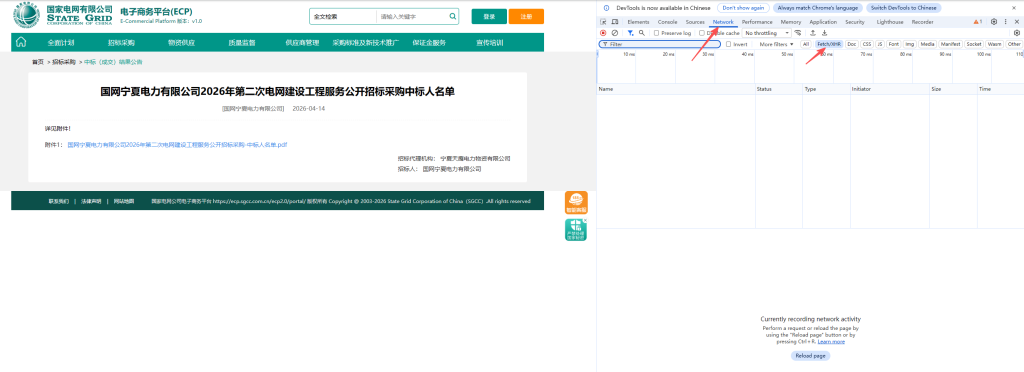Click the green floating icon below customer service
The image size is (1024, 372).
point(576,230)
